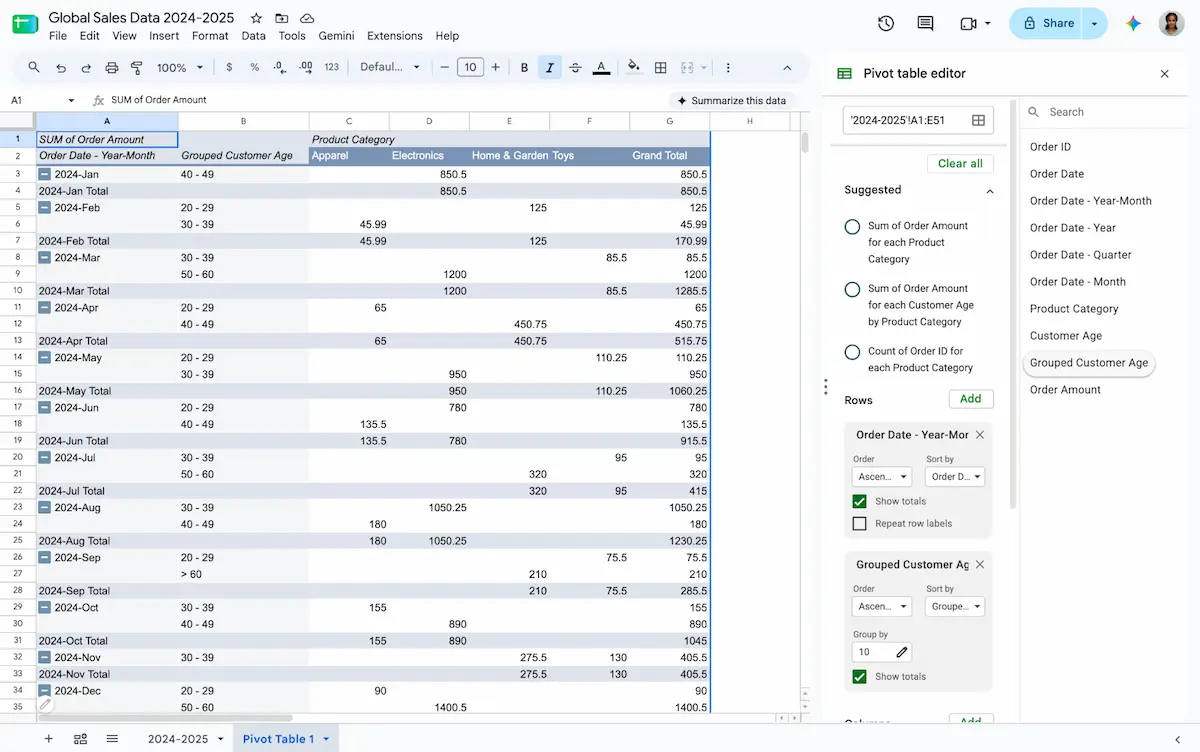This screenshot has height=752, width=1200.
Task: Open the Share options arrow
Action: pos(1095,23)
